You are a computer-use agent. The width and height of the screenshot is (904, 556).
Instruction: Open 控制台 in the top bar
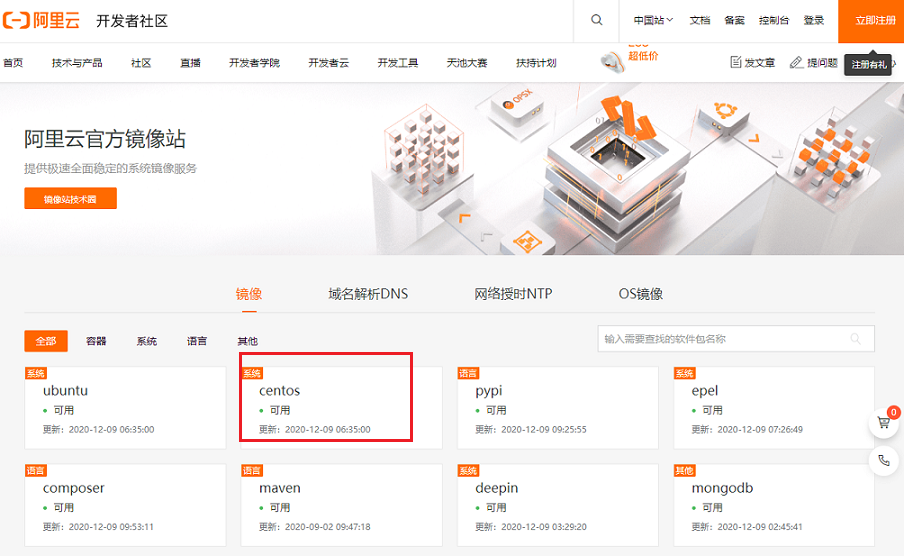tap(774, 20)
